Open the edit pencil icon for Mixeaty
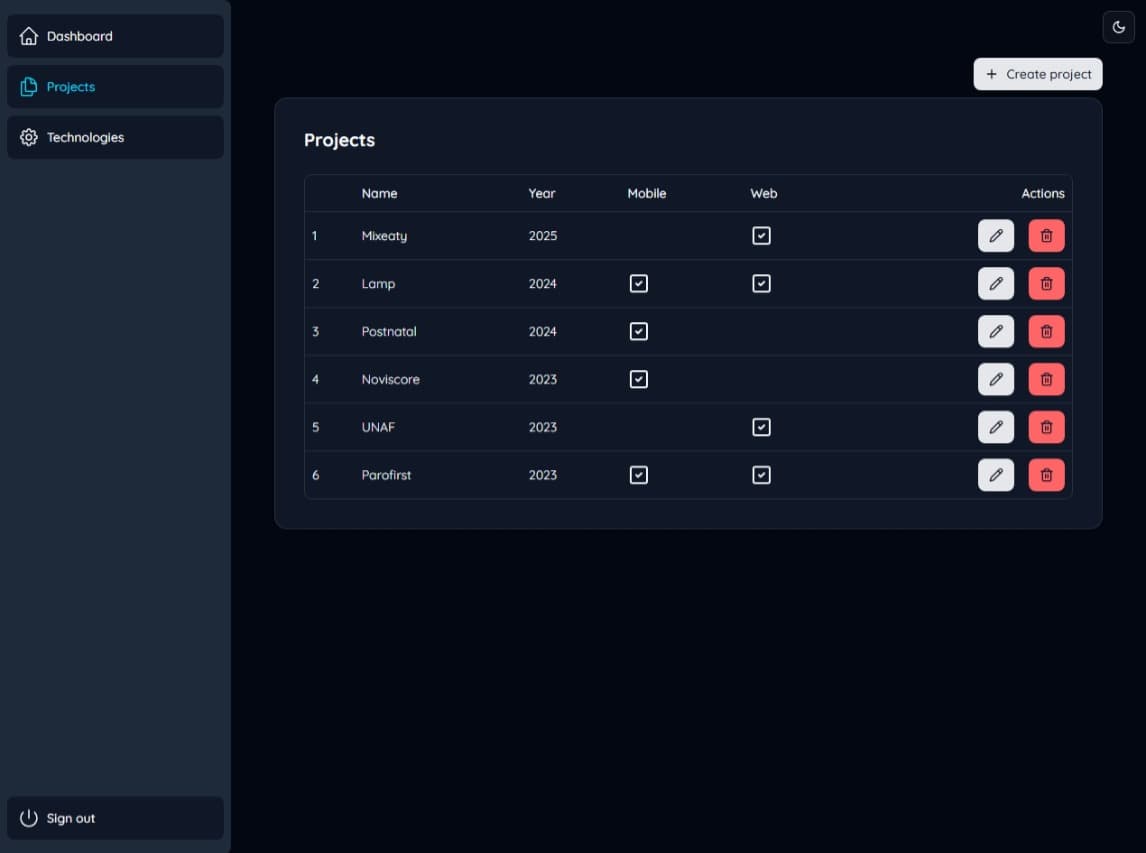The height and width of the screenshot is (853, 1146). [x=996, y=235]
